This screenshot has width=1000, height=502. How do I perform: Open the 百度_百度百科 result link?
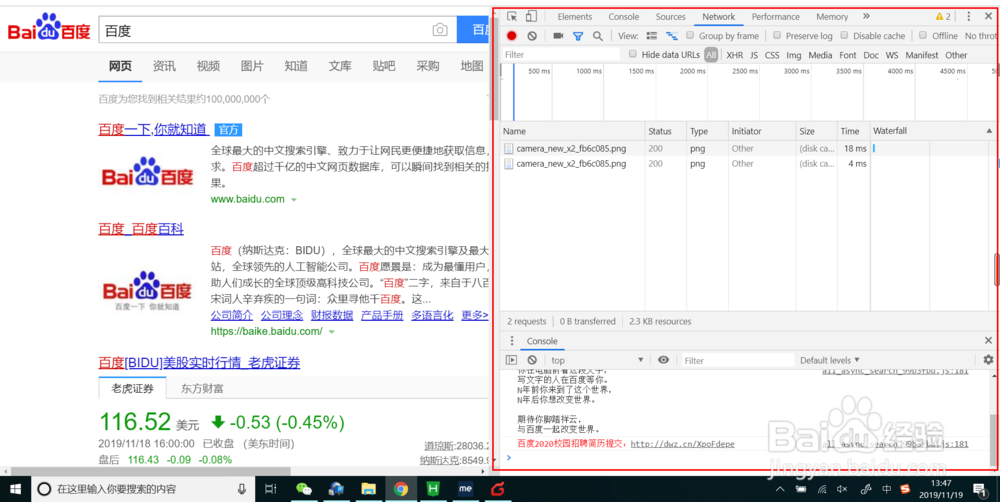141,229
